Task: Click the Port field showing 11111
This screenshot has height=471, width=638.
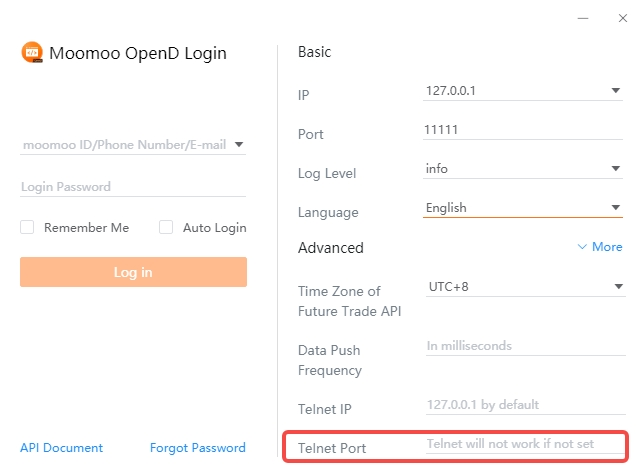Action: point(522,130)
